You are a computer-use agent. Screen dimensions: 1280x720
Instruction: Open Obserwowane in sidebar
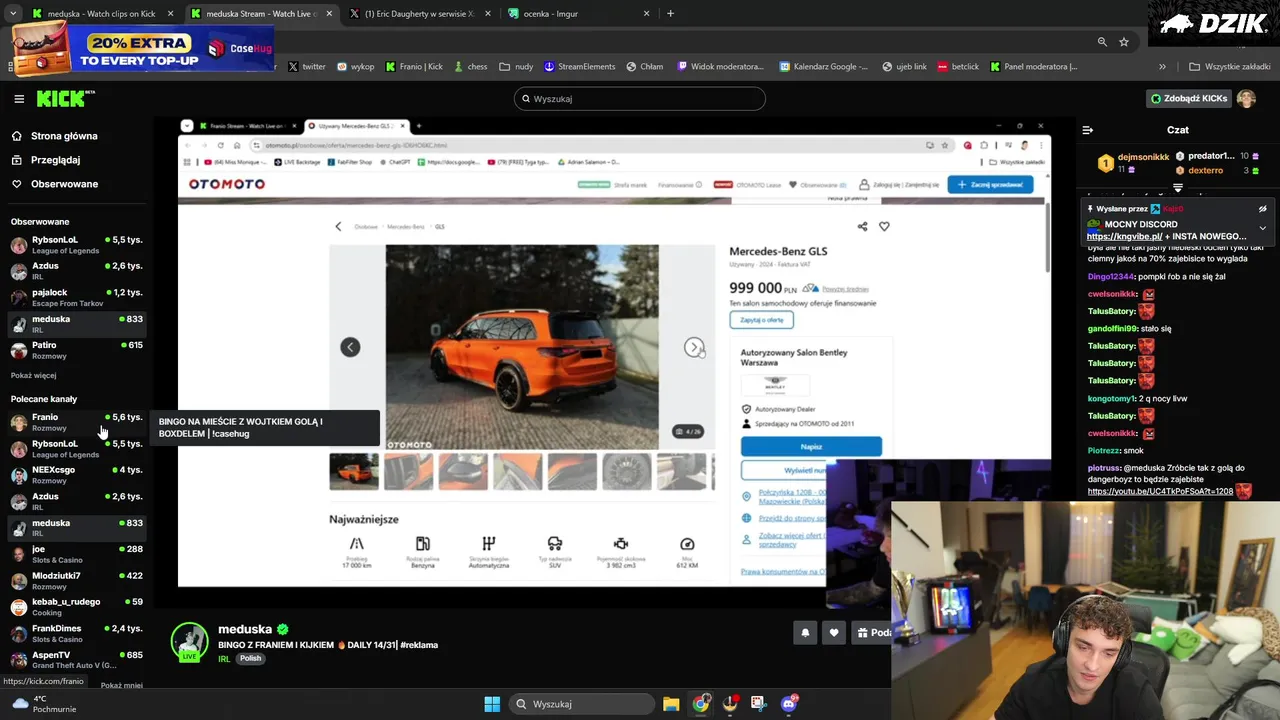[x=64, y=184]
